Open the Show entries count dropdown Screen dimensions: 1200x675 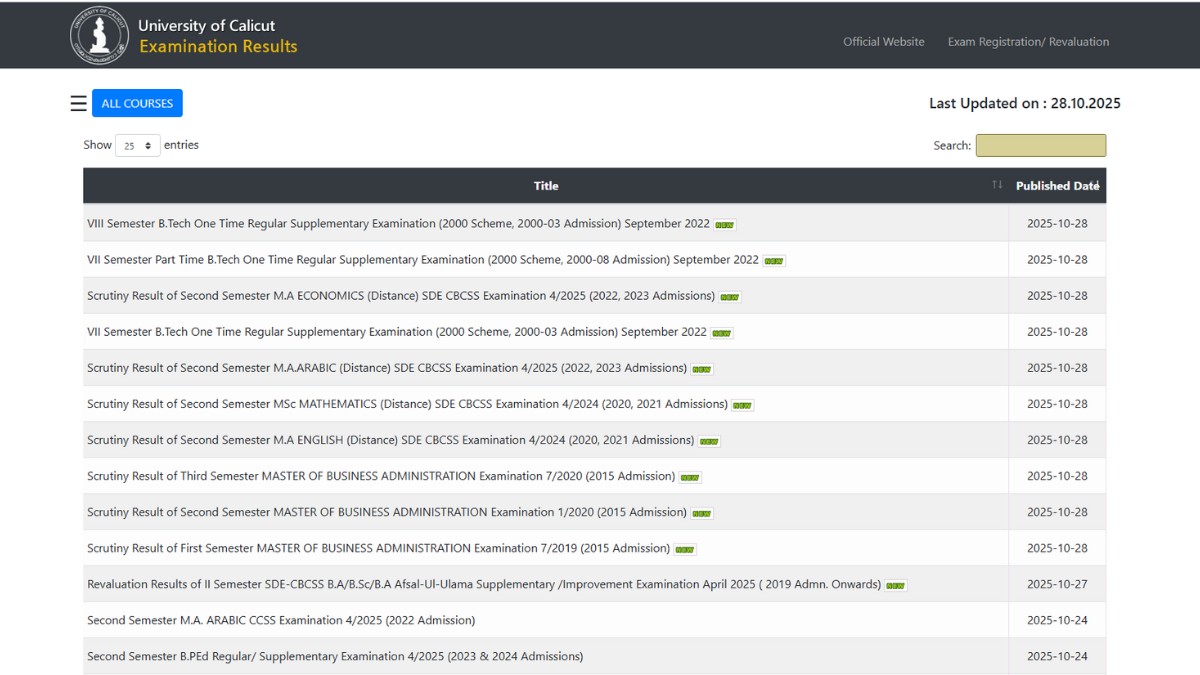click(137, 145)
